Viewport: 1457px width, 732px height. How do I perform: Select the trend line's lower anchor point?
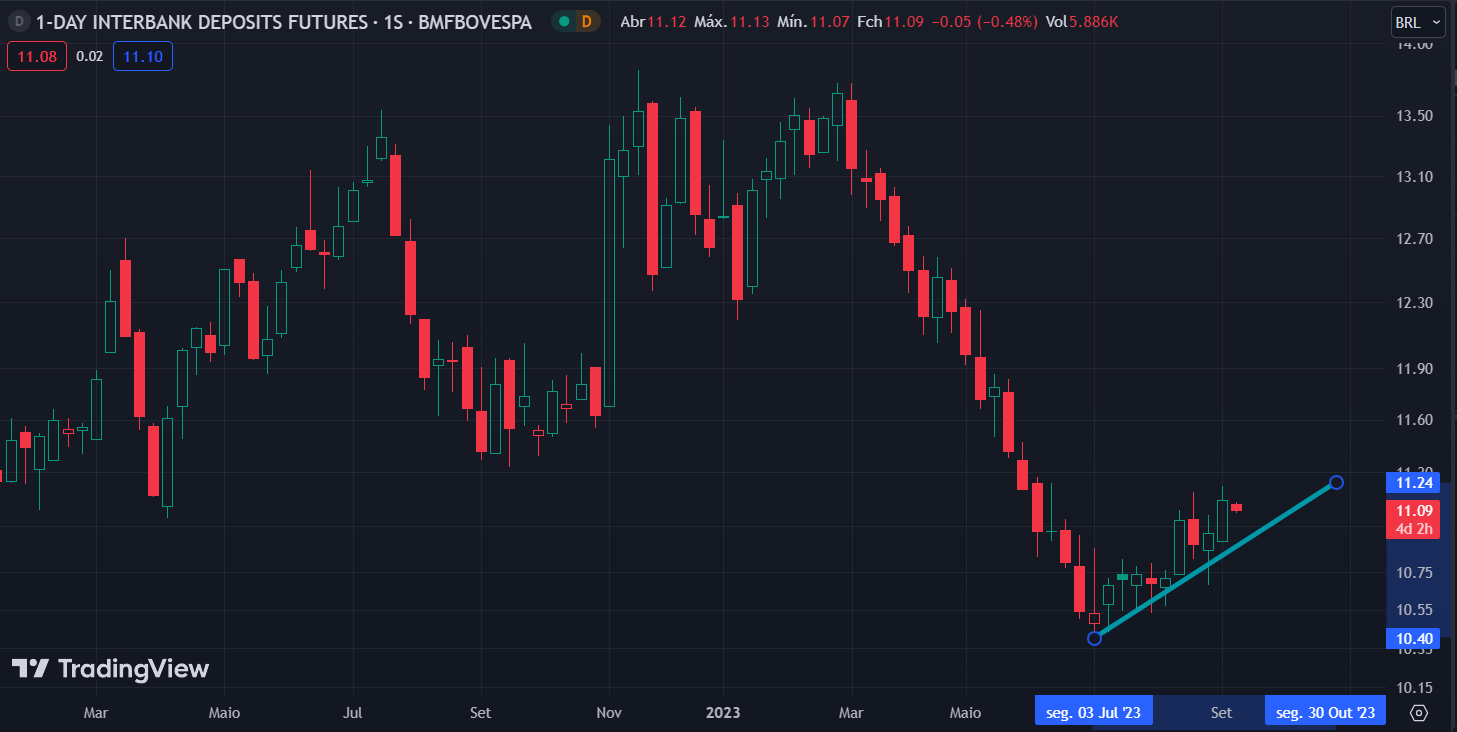click(x=1094, y=638)
